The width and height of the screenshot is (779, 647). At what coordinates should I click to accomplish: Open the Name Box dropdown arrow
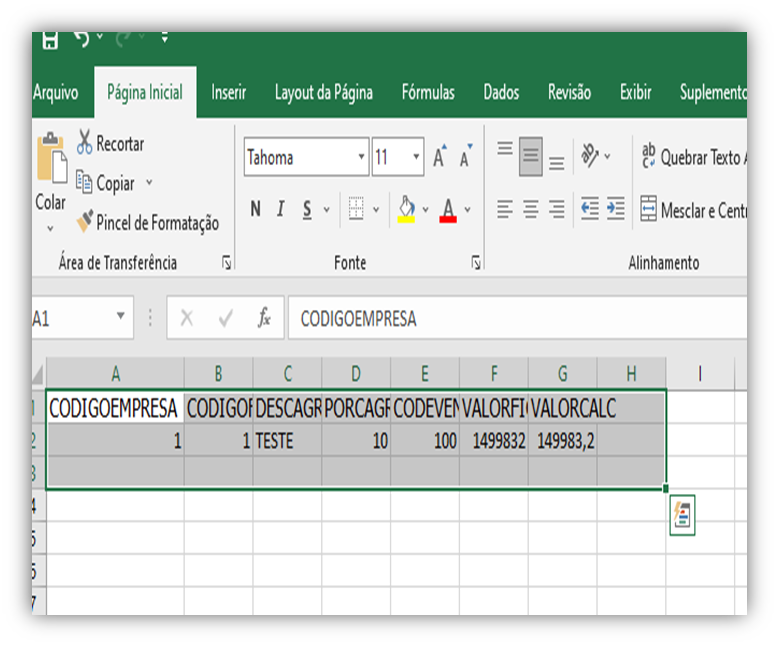click(120, 316)
